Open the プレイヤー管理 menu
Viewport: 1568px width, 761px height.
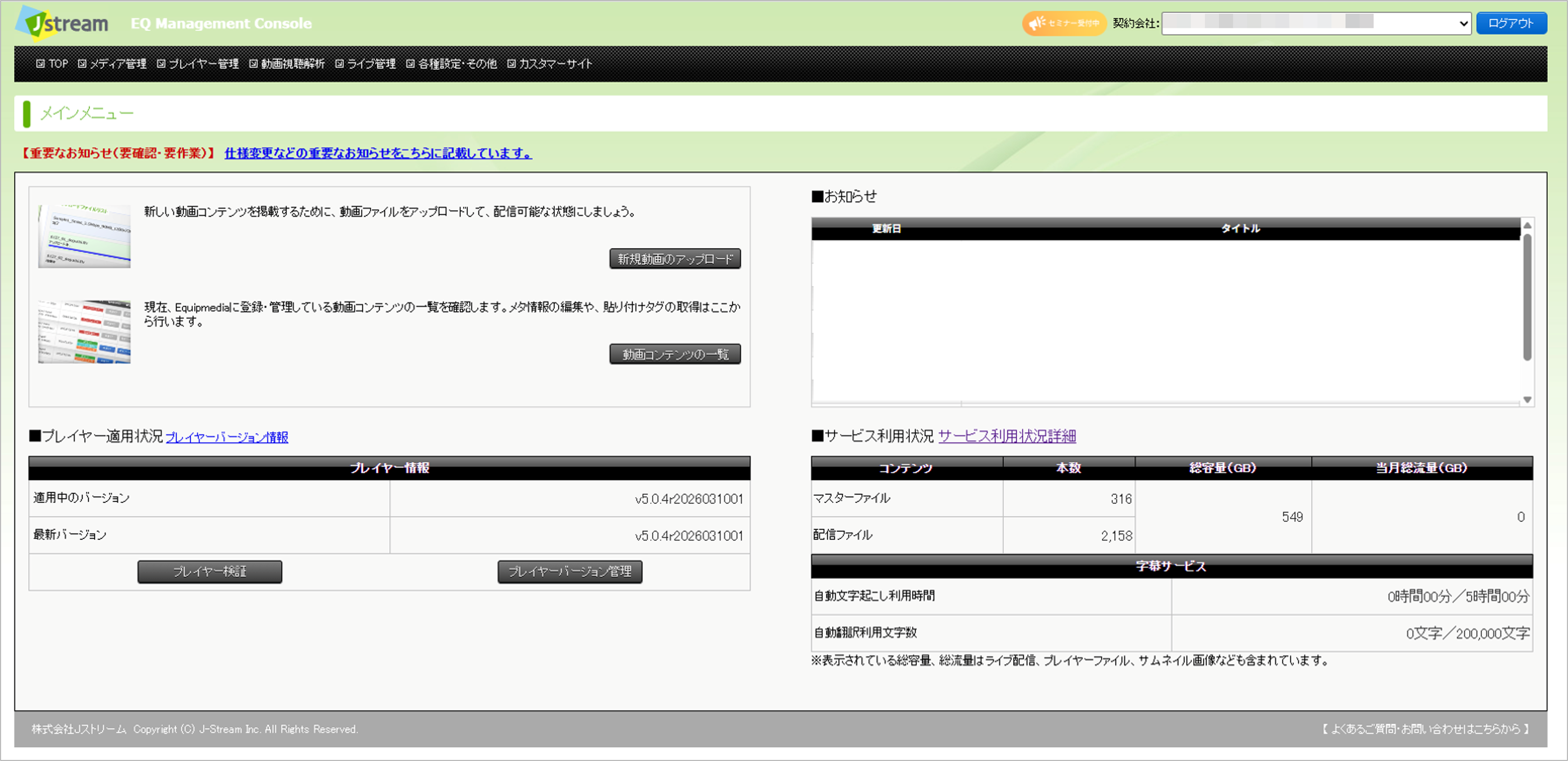pyautogui.click(x=198, y=64)
